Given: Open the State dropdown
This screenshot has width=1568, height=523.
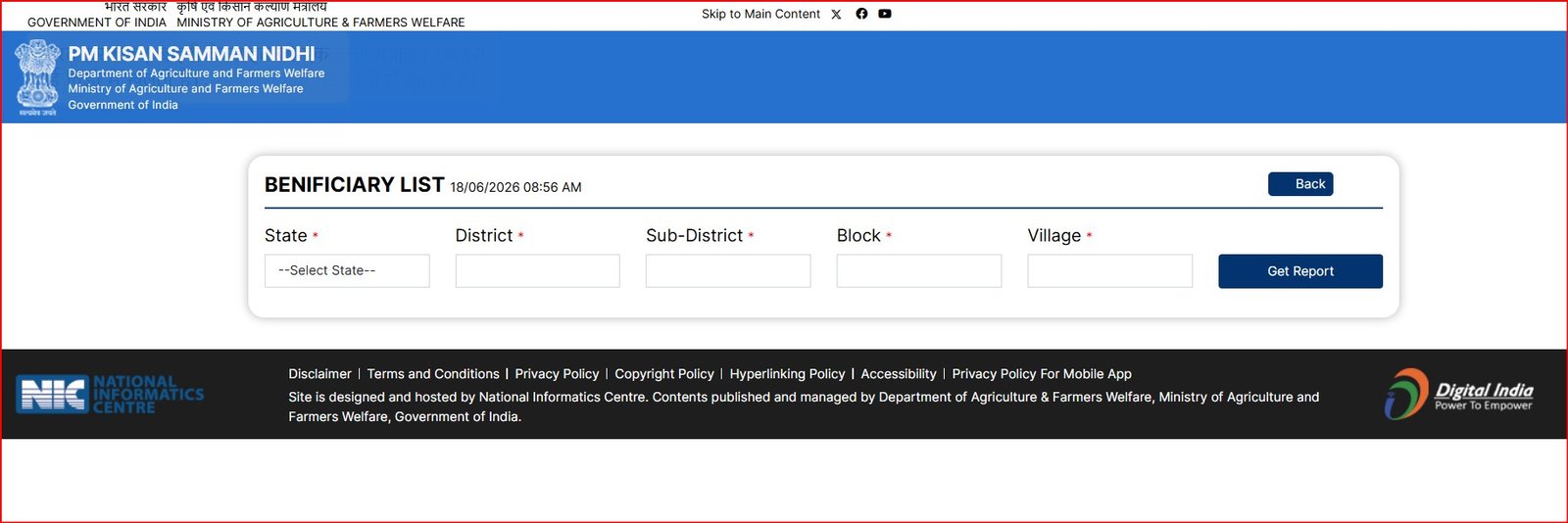Looking at the screenshot, I should pyautogui.click(x=347, y=271).
